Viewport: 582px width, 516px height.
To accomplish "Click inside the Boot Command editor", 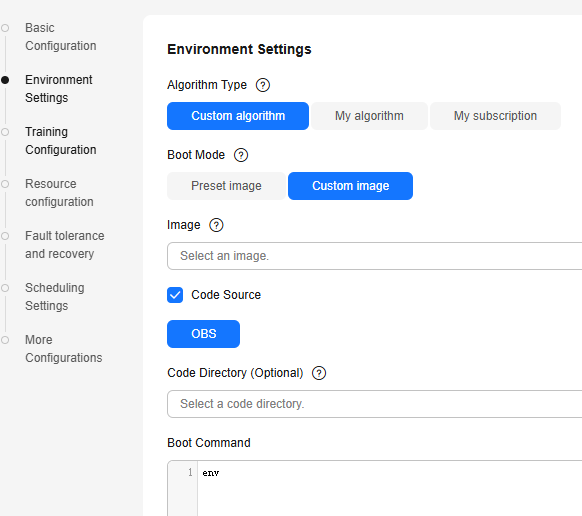I will pos(390,488).
